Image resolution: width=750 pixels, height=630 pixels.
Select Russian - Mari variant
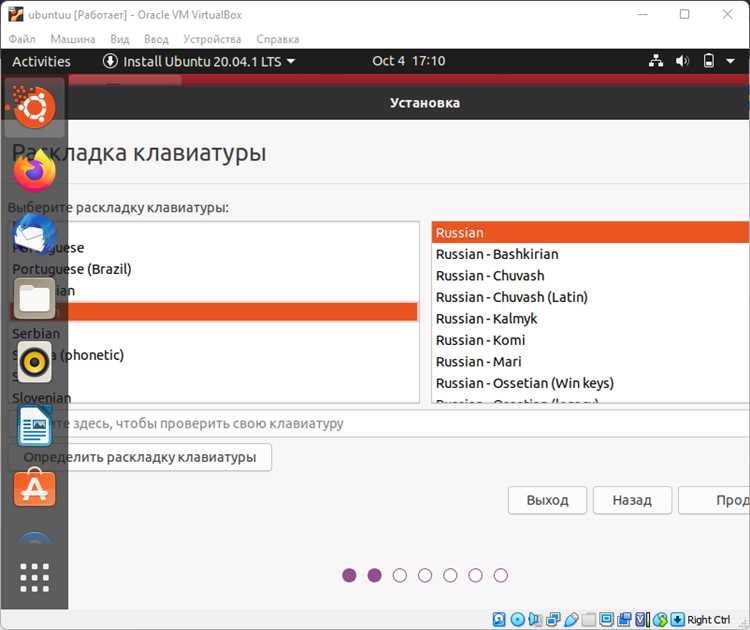591,362
